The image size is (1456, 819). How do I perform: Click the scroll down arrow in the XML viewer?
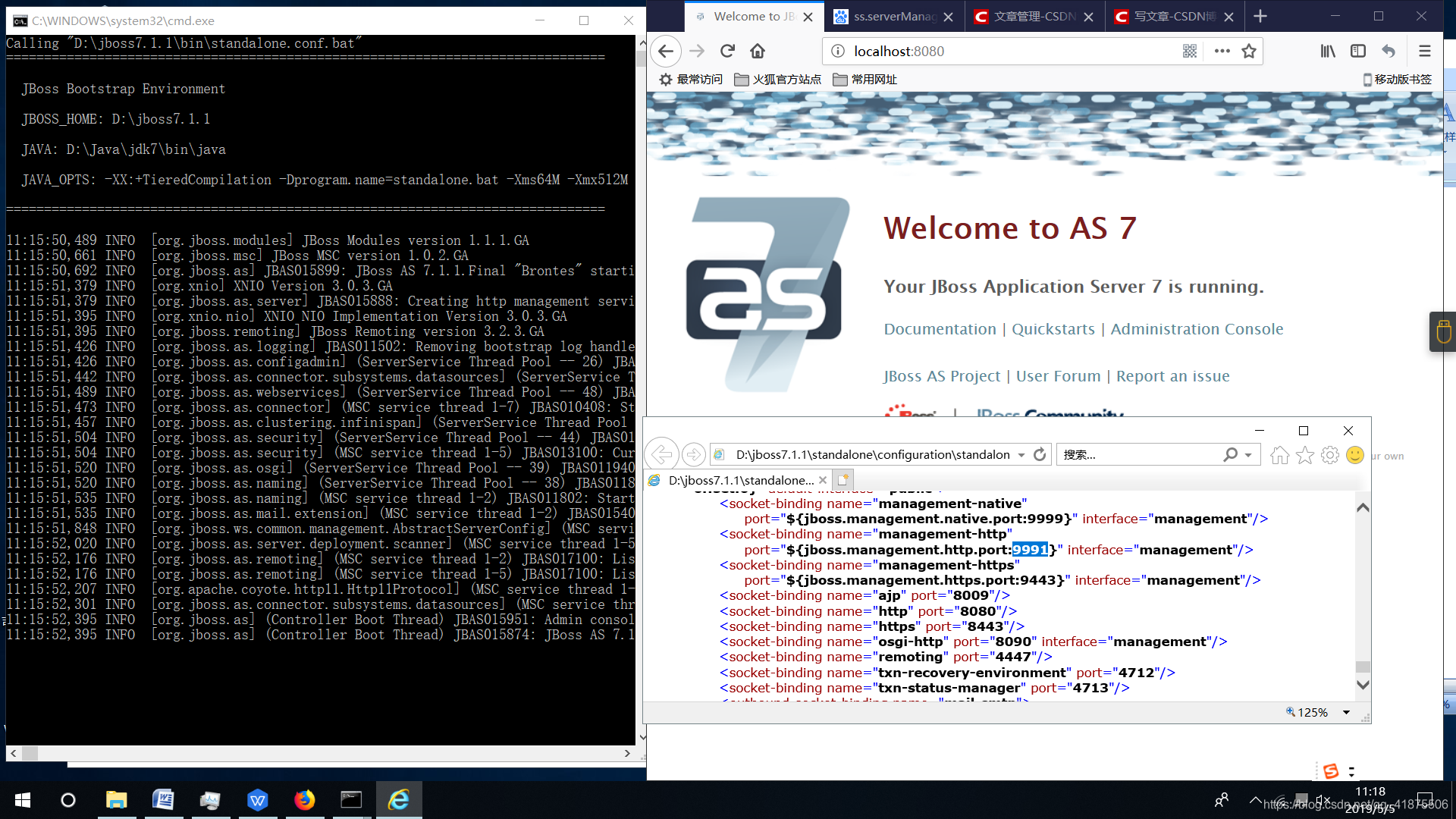[x=1362, y=685]
